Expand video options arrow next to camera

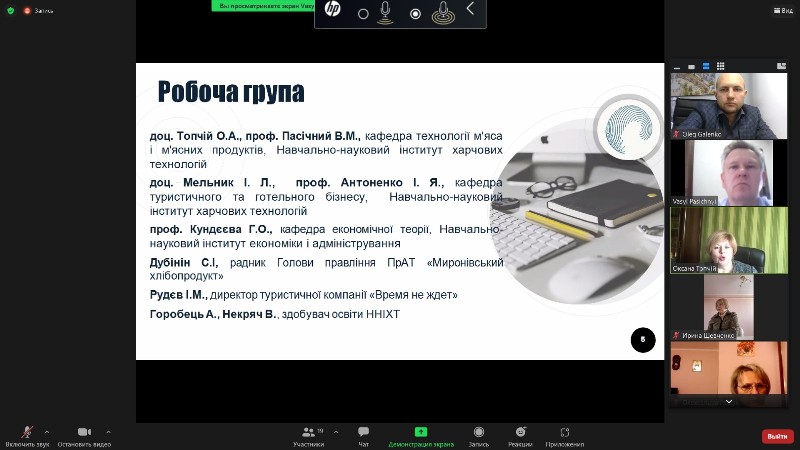(x=108, y=432)
